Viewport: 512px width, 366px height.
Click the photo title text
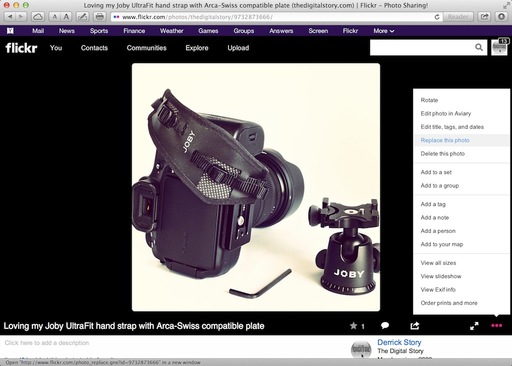(134, 326)
